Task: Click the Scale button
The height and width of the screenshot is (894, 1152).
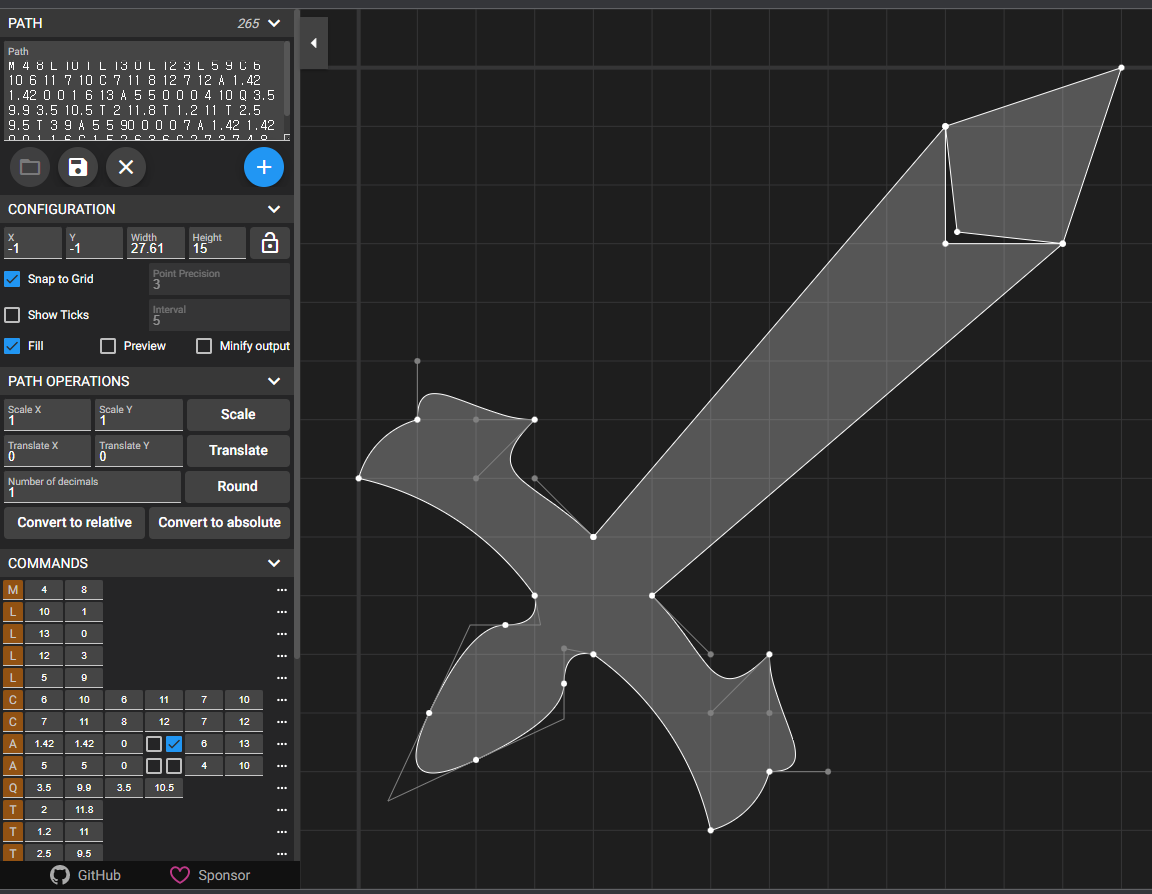Action: [x=238, y=414]
